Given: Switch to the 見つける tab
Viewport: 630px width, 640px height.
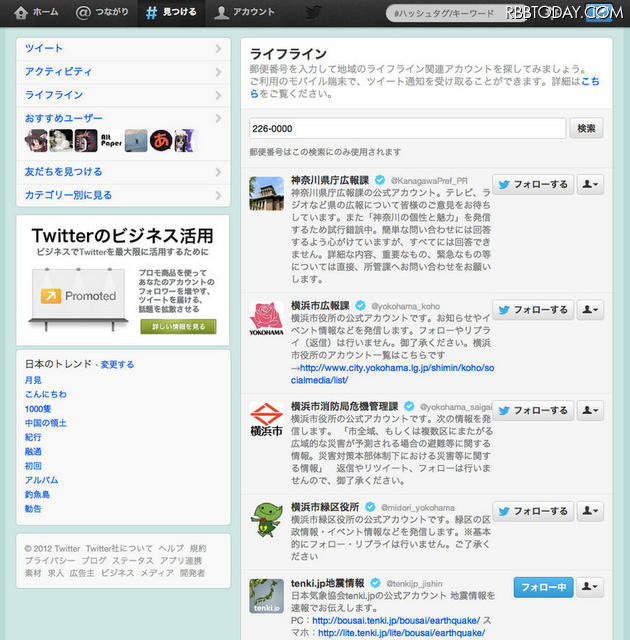Looking at the screenshot, I should pyautogui.click(x=171, y=12).
